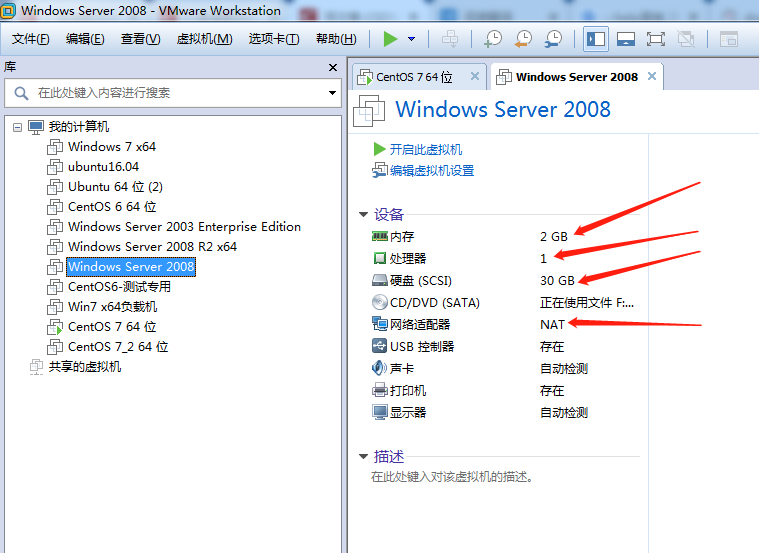
Task: Click the 网络适配器 network adapter icon
Action: coord(380,324)
